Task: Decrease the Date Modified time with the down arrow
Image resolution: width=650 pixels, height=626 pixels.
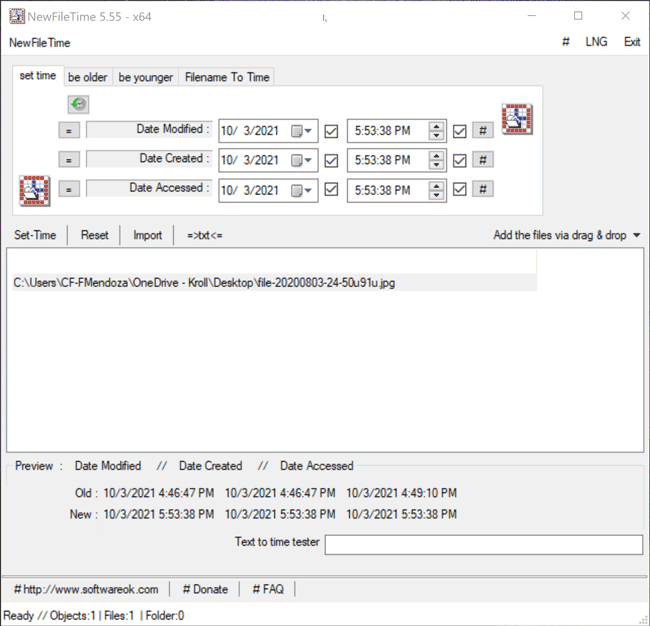Action: coord(436,136)
